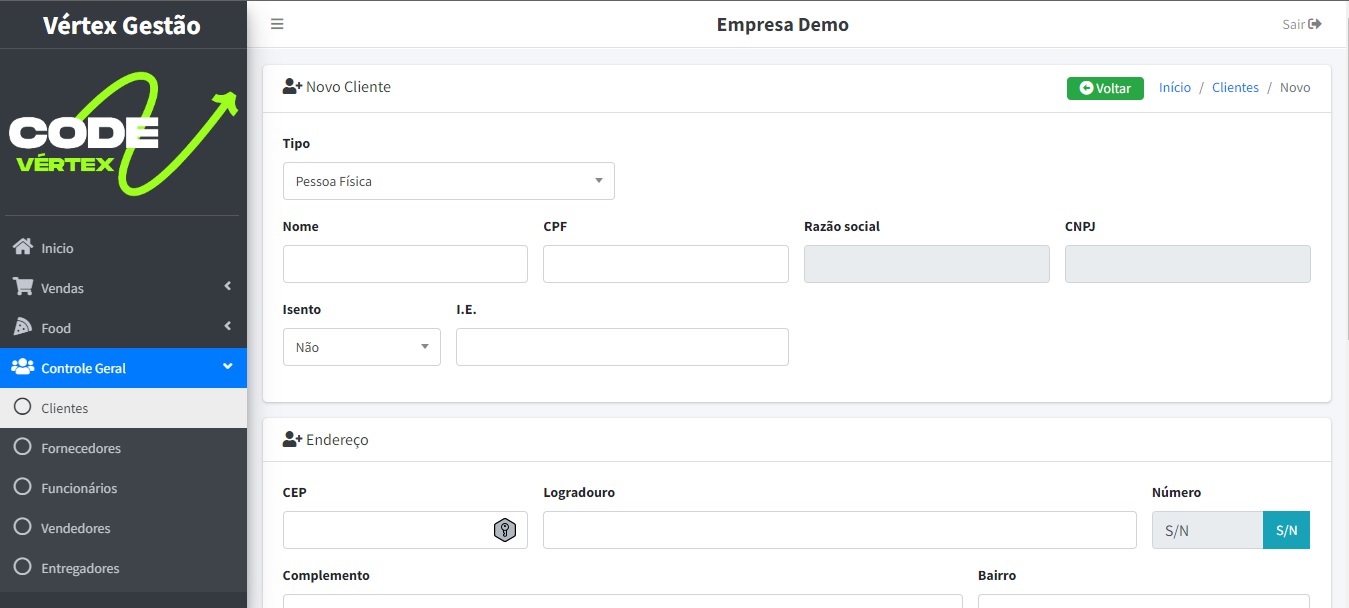This screenshot has width=1349, height=608.
Task: Collapse the Controle Geral submenu chevron
Action: point(227,367)
